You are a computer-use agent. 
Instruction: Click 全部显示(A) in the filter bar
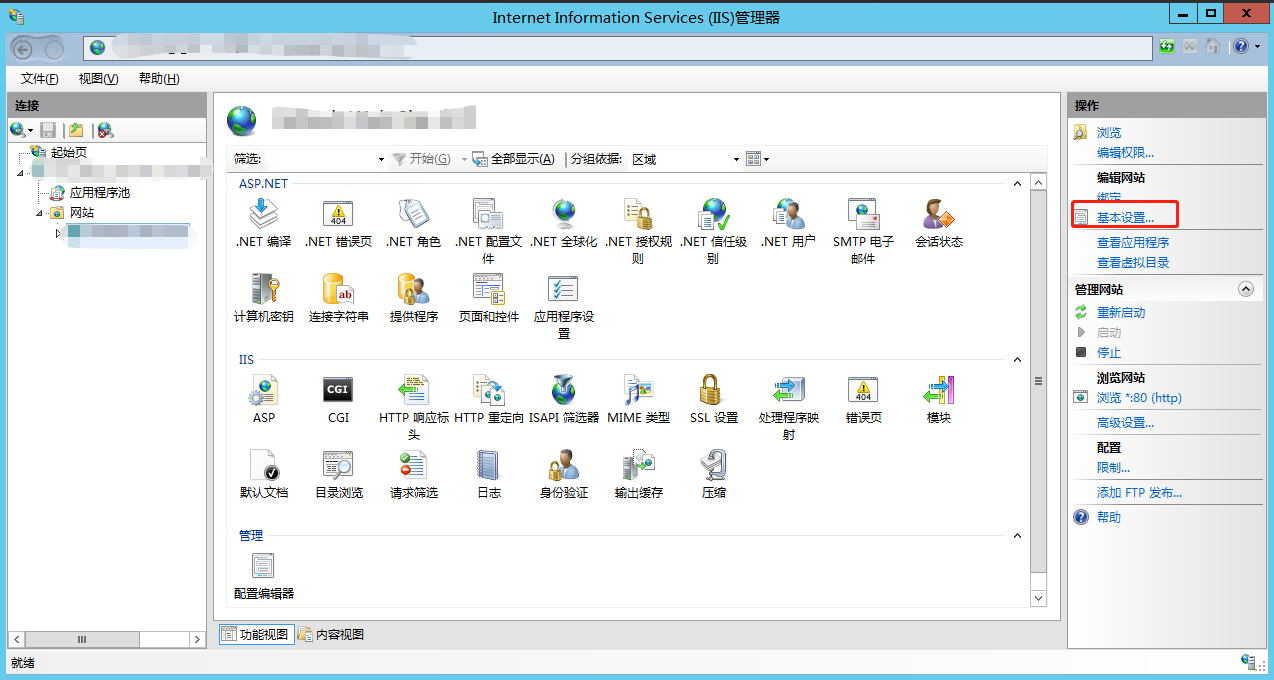pyautogui.click(x=513, y=159)
